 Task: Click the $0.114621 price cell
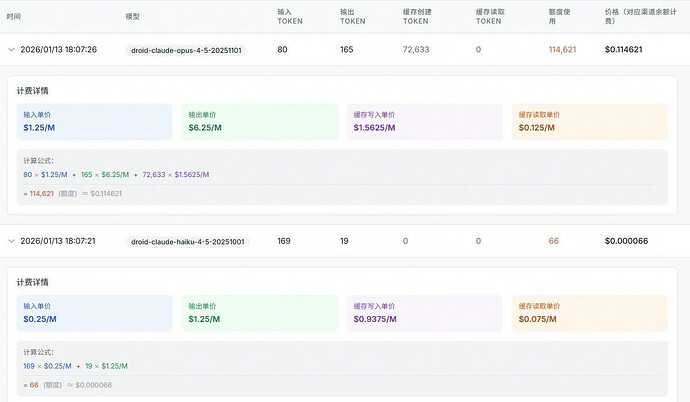[x=624, y=50]
